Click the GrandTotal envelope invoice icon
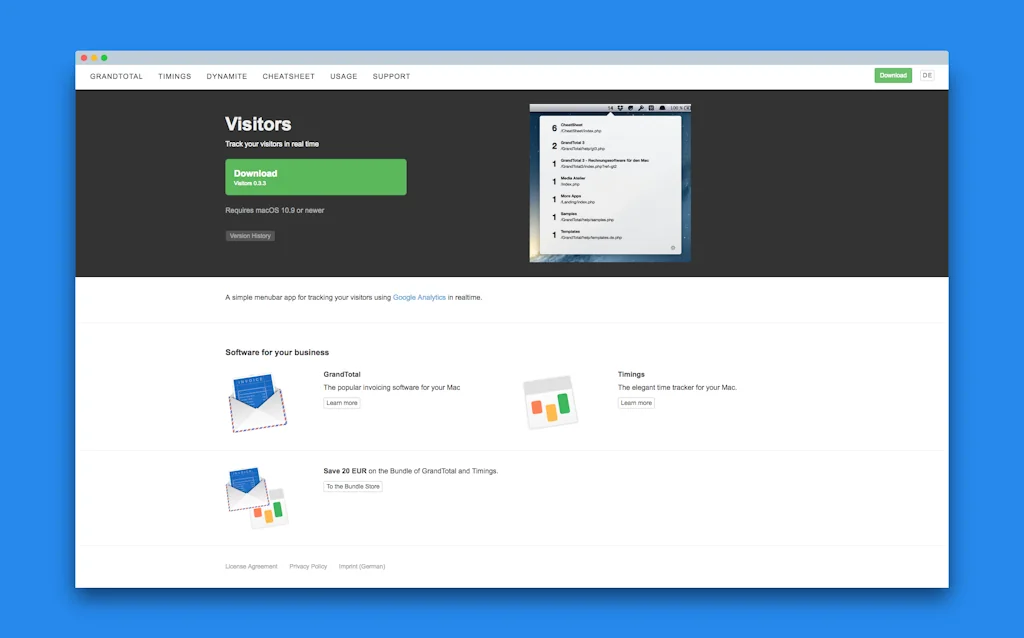The height and width of the screenshot is (638, 1024). click(257, 402)
